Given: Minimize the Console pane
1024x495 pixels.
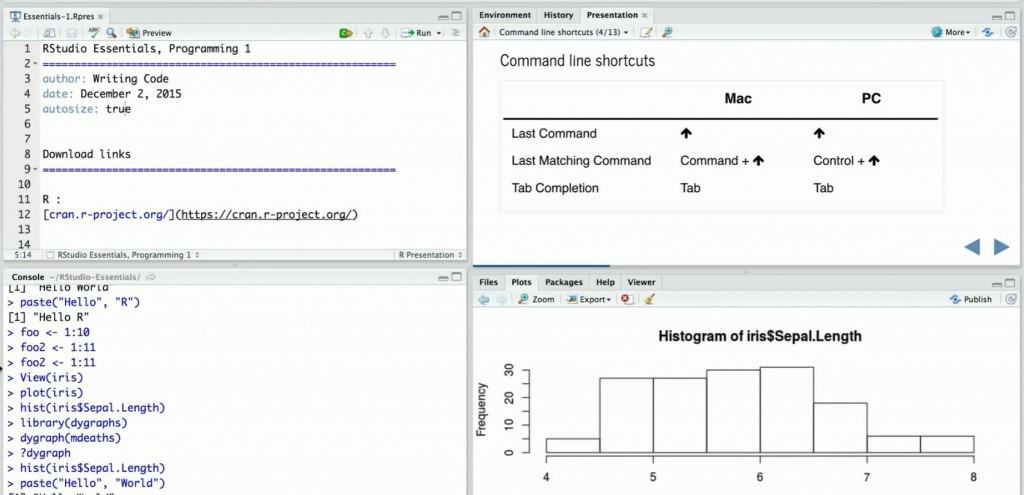Looking at the screenshot, I should [x=443, y=278].
